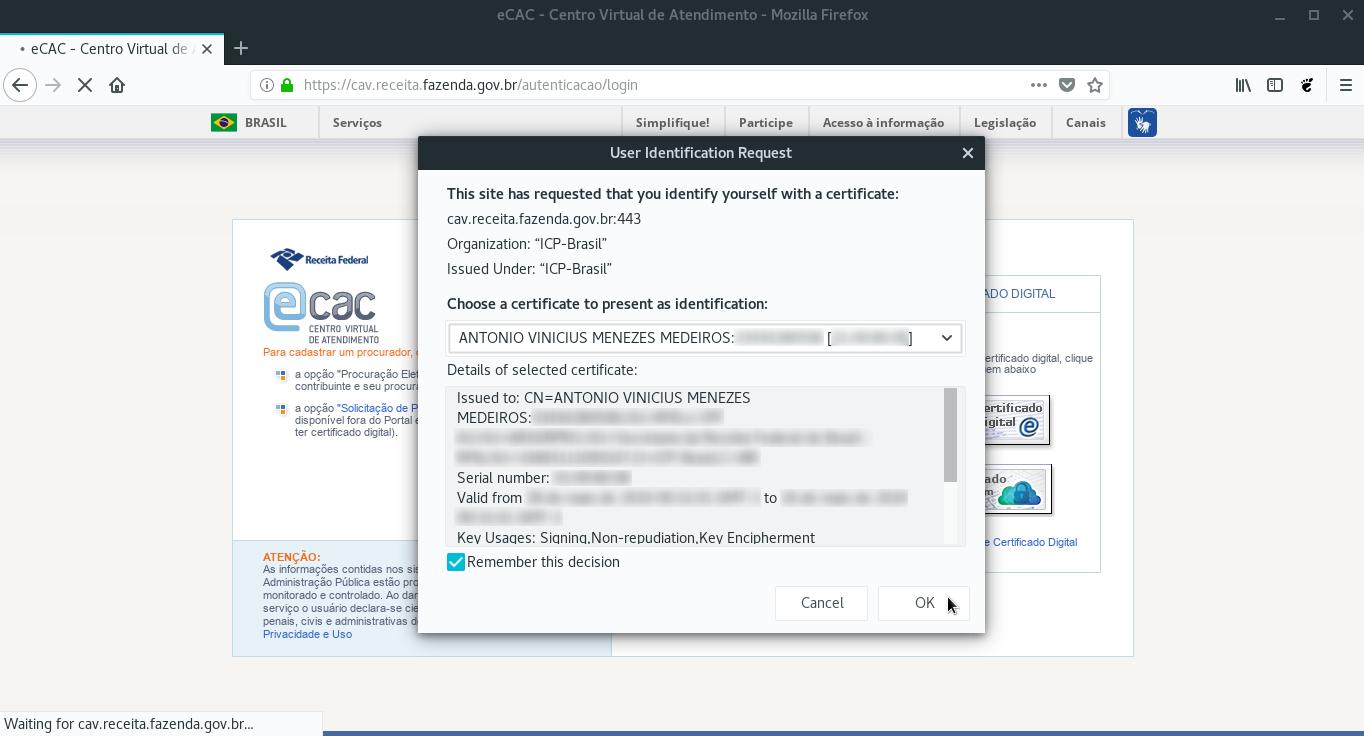
Task: Open a new browser tab
Action: click(x=241, y=48)
